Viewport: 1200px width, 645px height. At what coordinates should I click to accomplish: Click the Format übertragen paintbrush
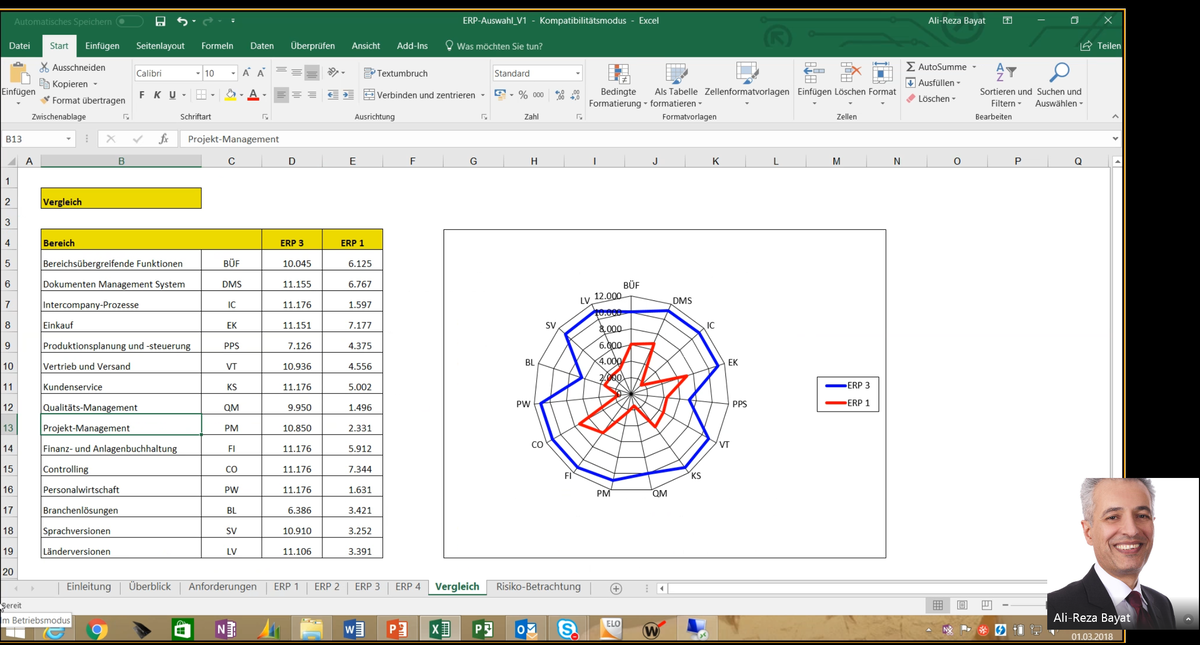tap(82, 100)
